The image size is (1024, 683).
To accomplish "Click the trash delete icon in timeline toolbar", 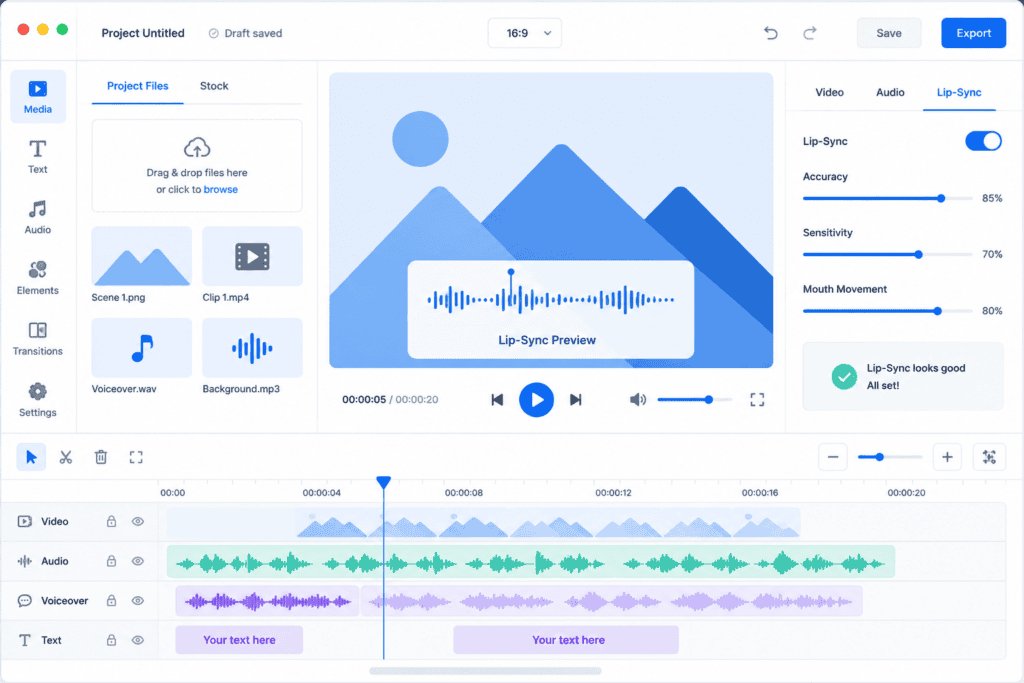I will [101, 457].
